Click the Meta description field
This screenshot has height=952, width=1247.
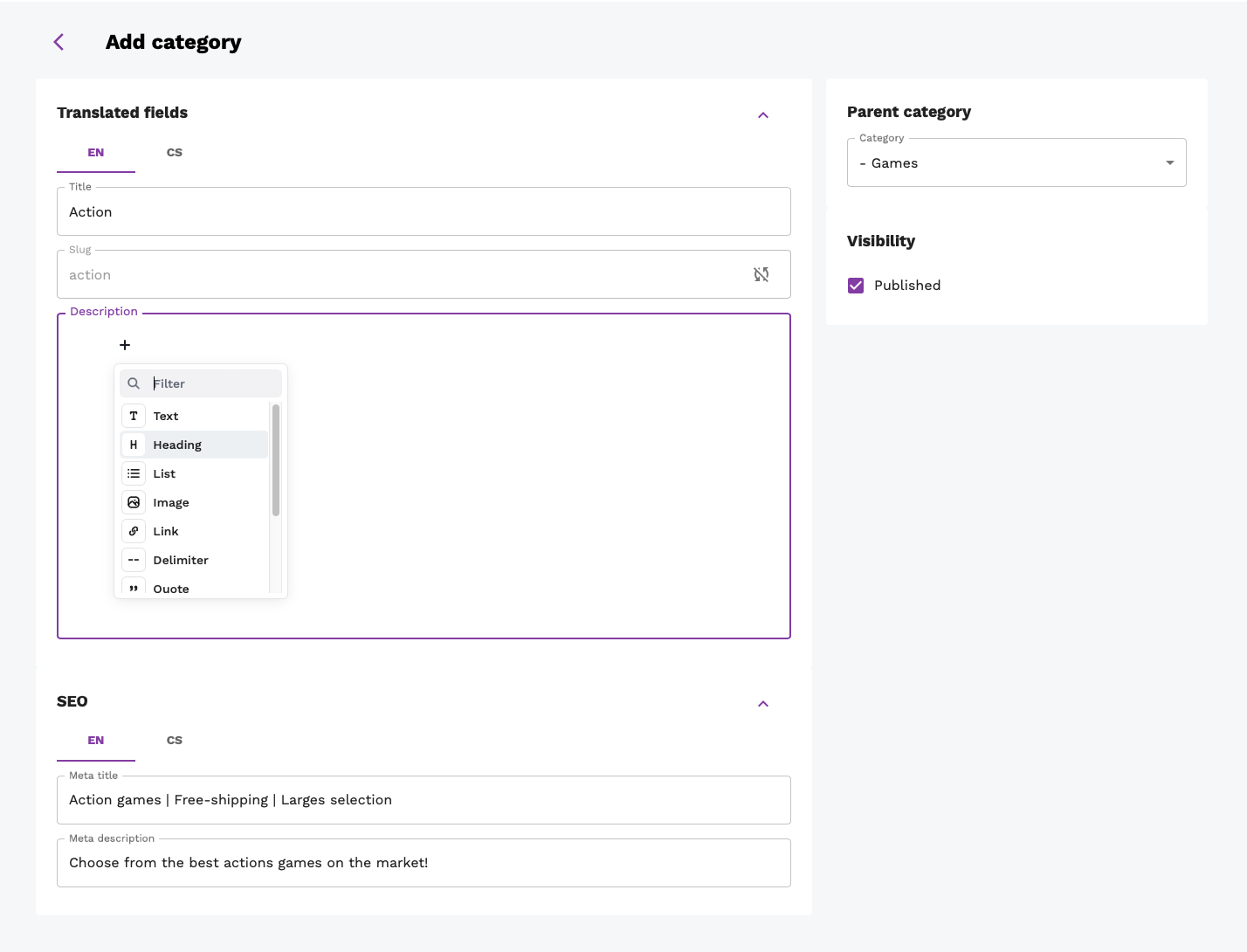[424, 863]
